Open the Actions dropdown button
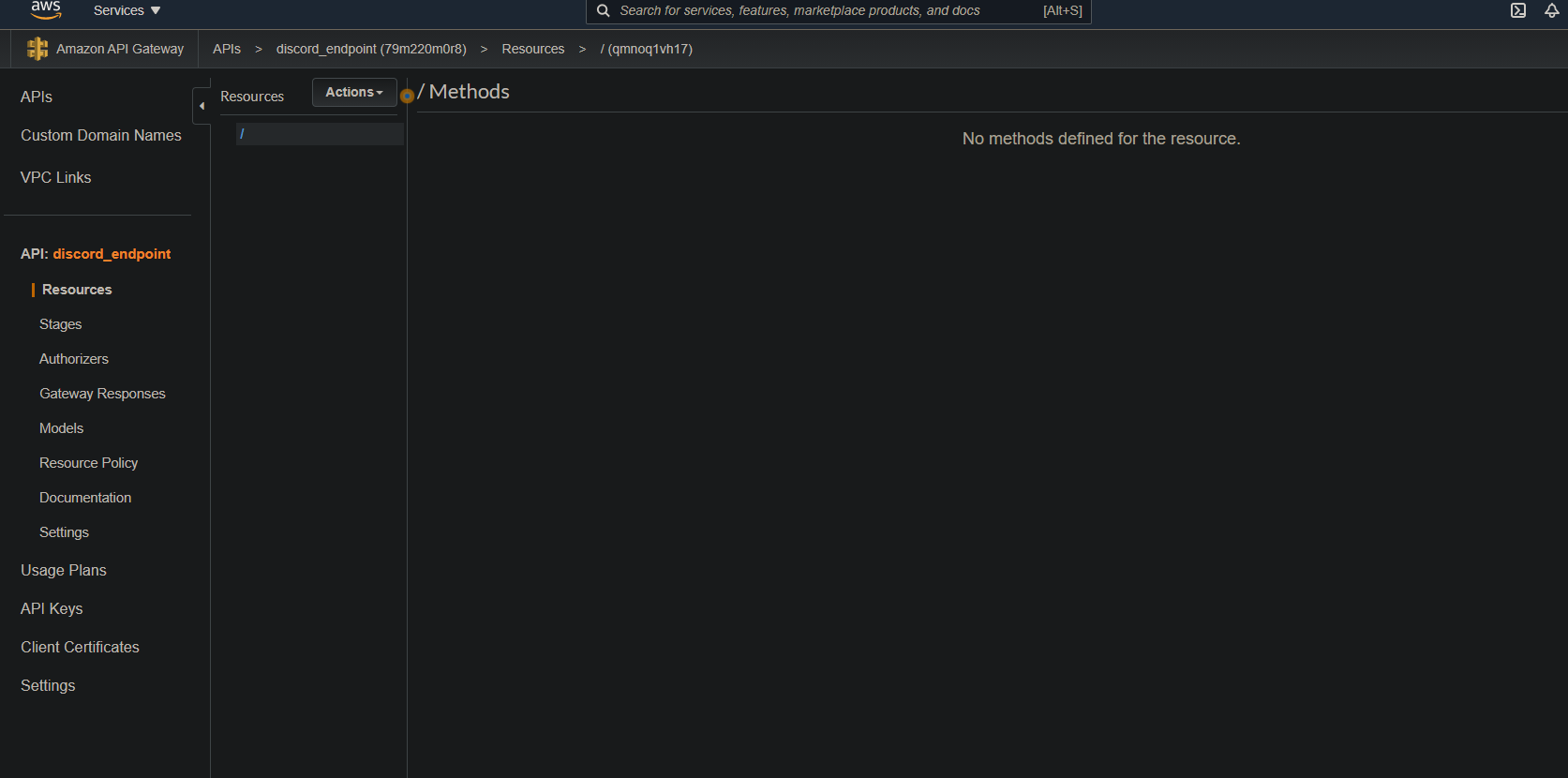The width and height of the screenshot is (1568, 778). [354, 92]
